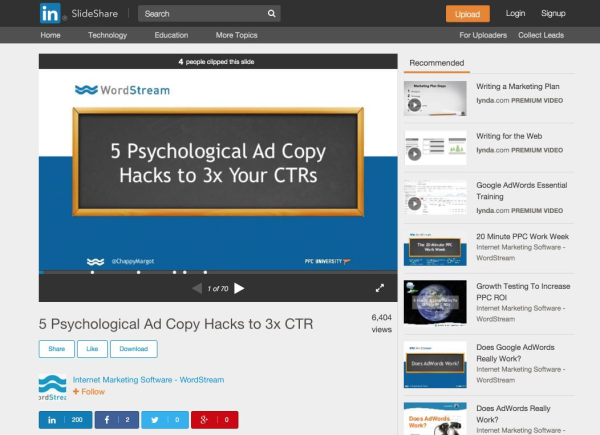Open the Does AdWords Work chalkboard thumbnail
This screenshot has height=435, width=600.
tap(435, 365)
